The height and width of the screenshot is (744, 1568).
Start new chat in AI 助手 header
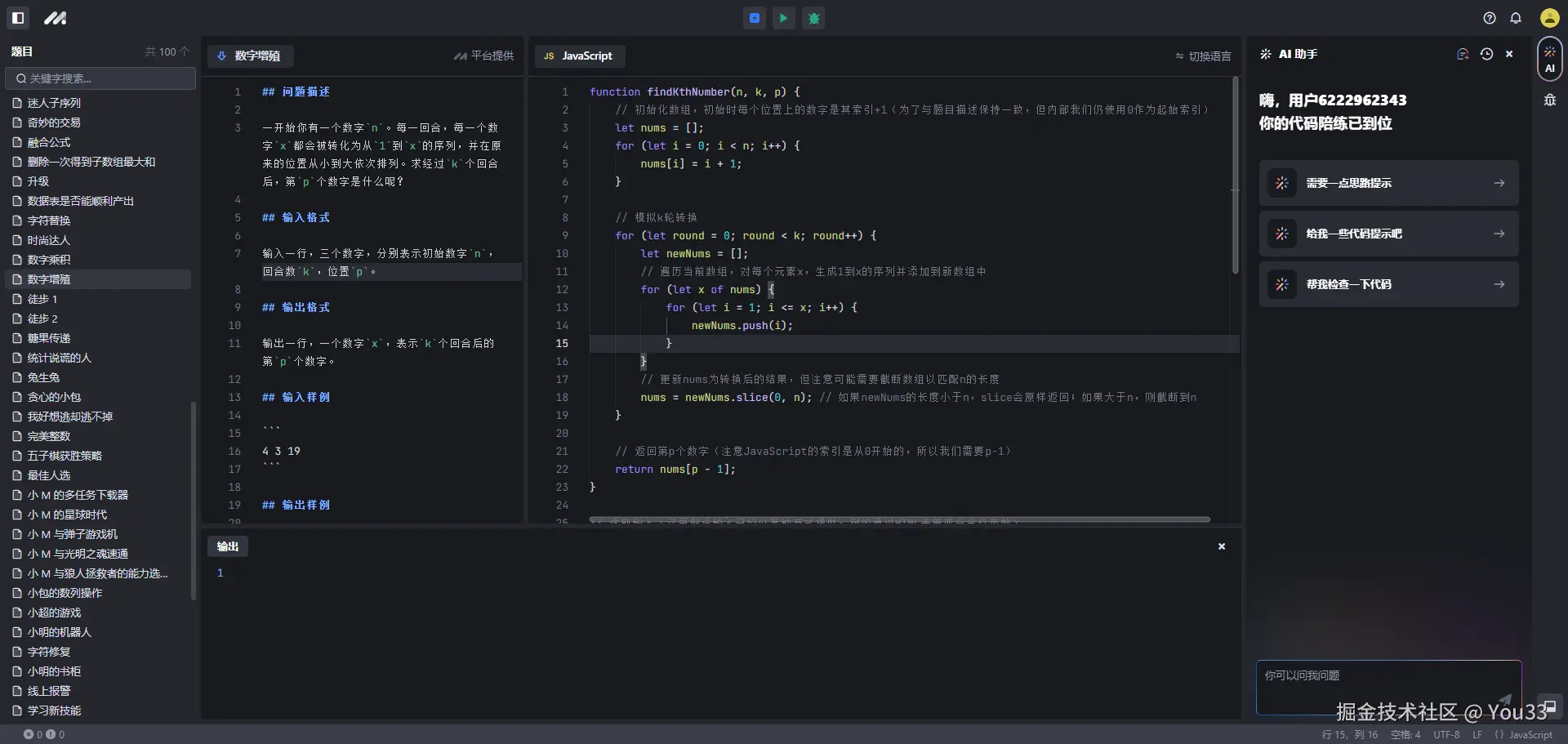(x=1462, y=54)
